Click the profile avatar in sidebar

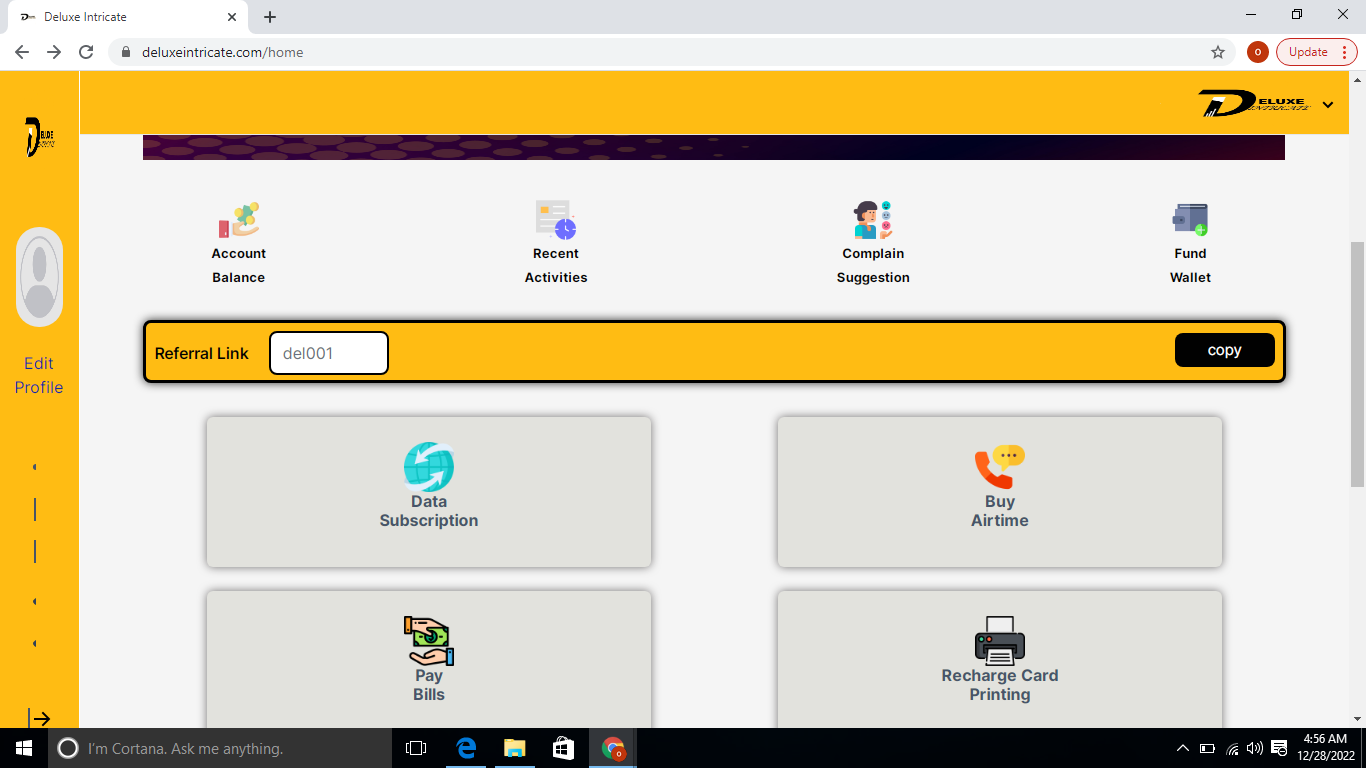pos(39,277)
